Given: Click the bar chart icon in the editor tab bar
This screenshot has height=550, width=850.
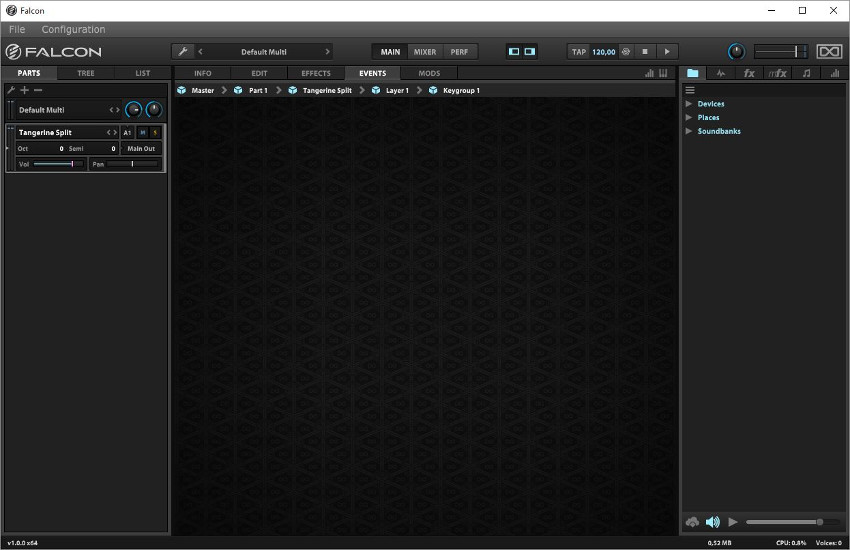Looking at the screenshot, I should (x=649, y=73).
